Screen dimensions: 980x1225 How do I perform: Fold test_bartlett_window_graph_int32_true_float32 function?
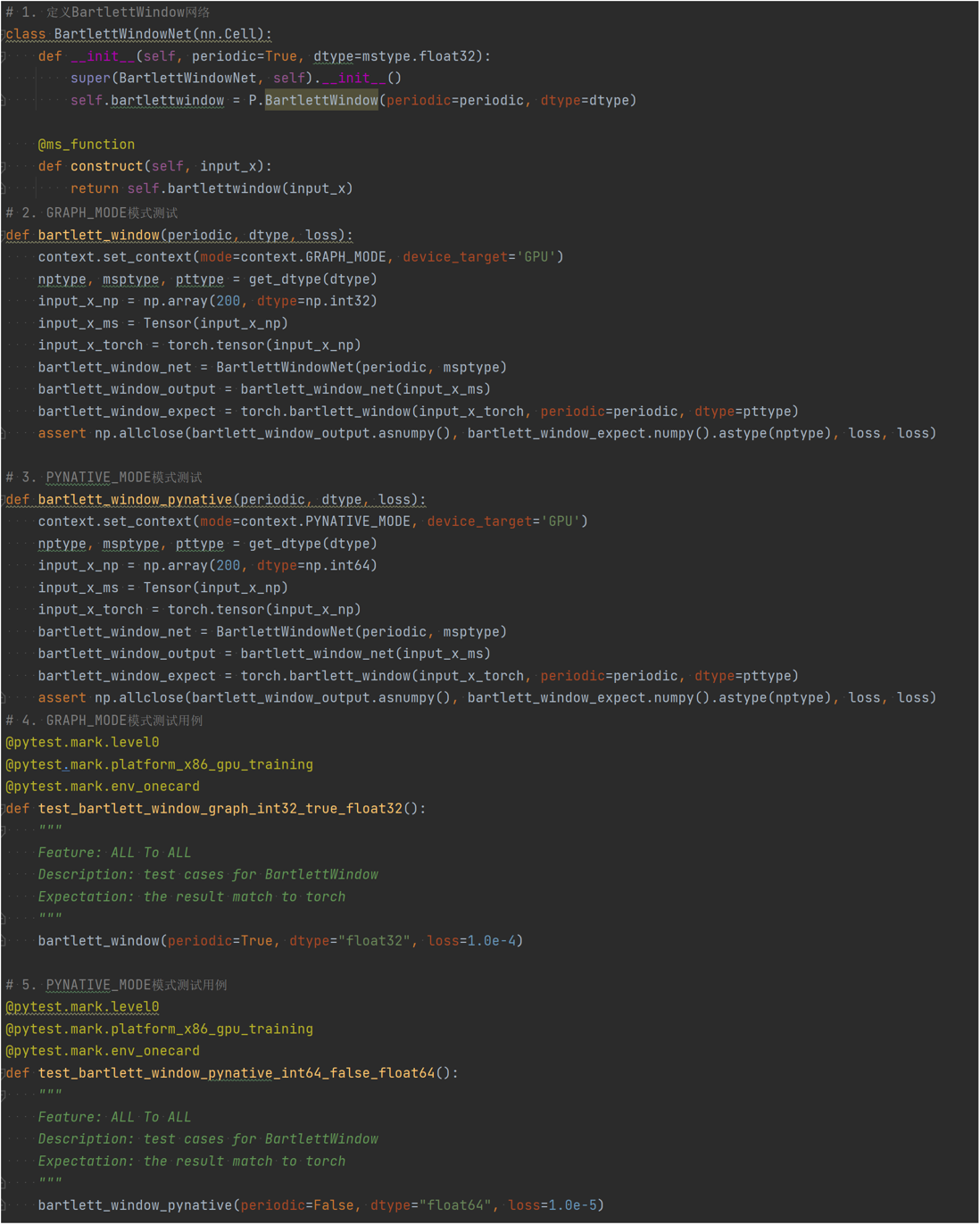[4, 809]
